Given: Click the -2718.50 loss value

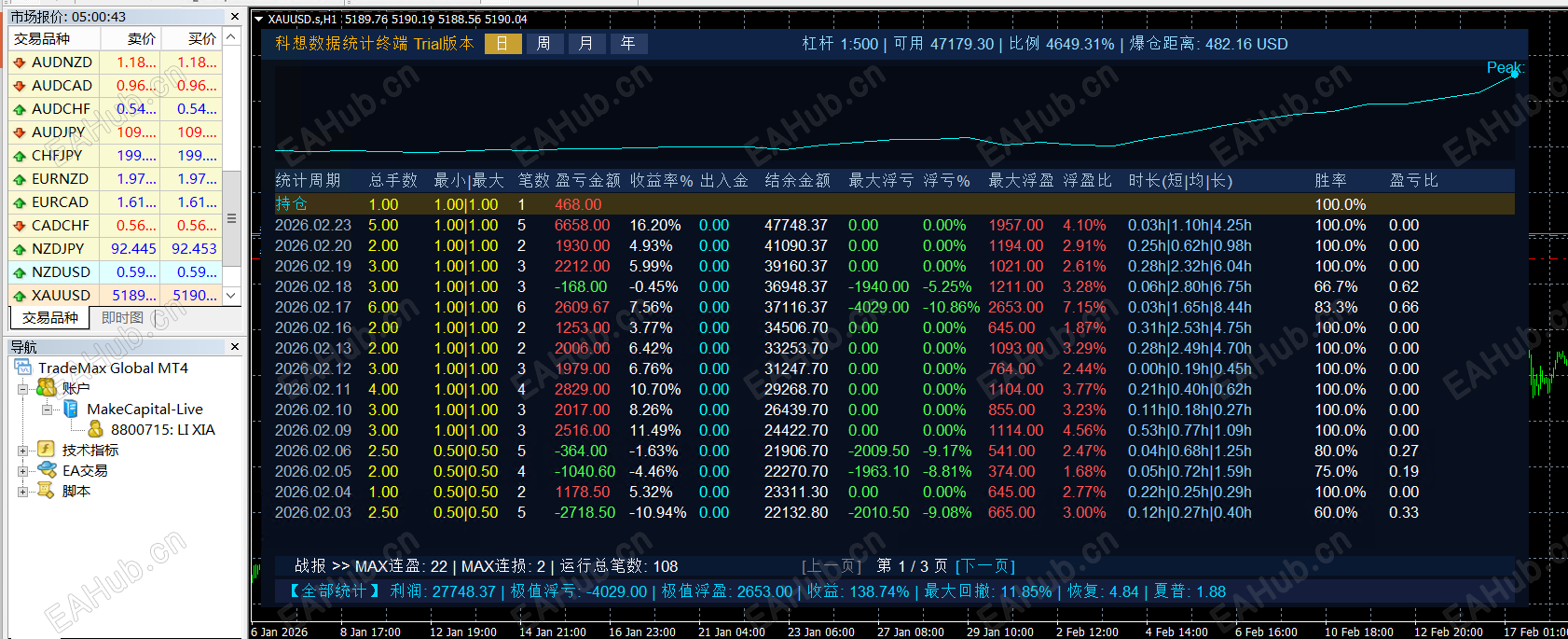Looking at the screenshot, I should tap(585, 512).
